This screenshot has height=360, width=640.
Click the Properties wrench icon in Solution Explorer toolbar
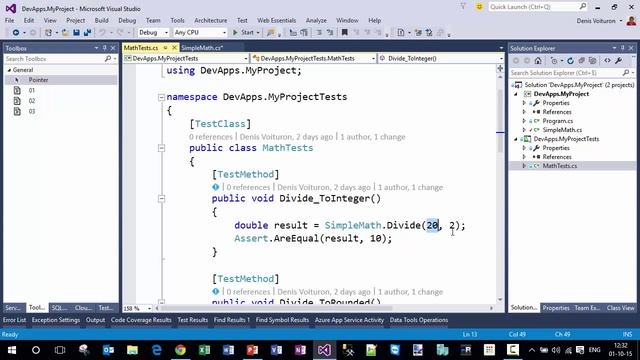618,61
